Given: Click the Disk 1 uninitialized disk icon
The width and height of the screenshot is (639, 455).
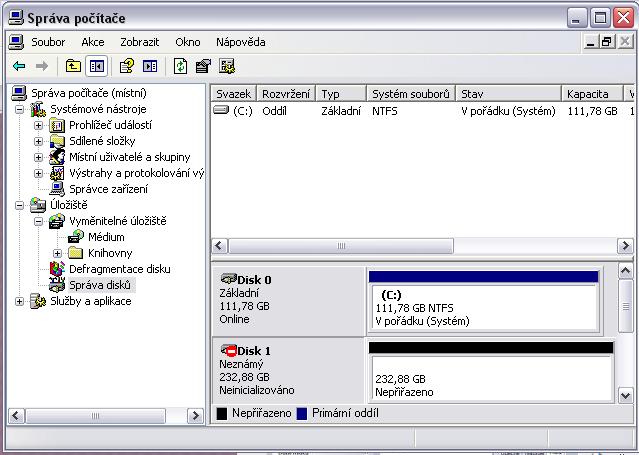Looking at the screenshot, I should pyautogui.click(x=229, y=351).
